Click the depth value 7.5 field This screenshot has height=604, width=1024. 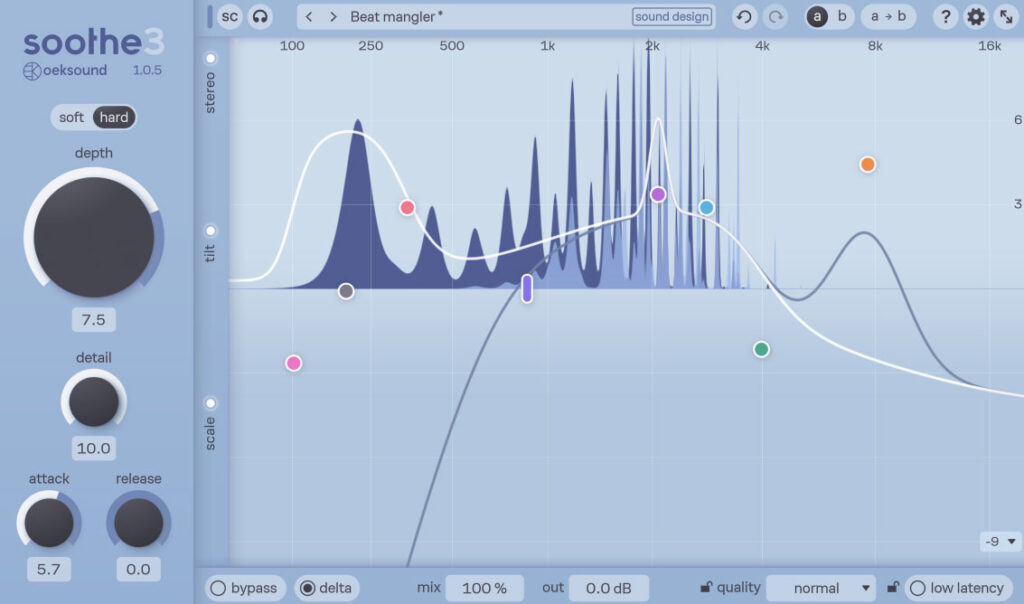(x=93, y=319)
